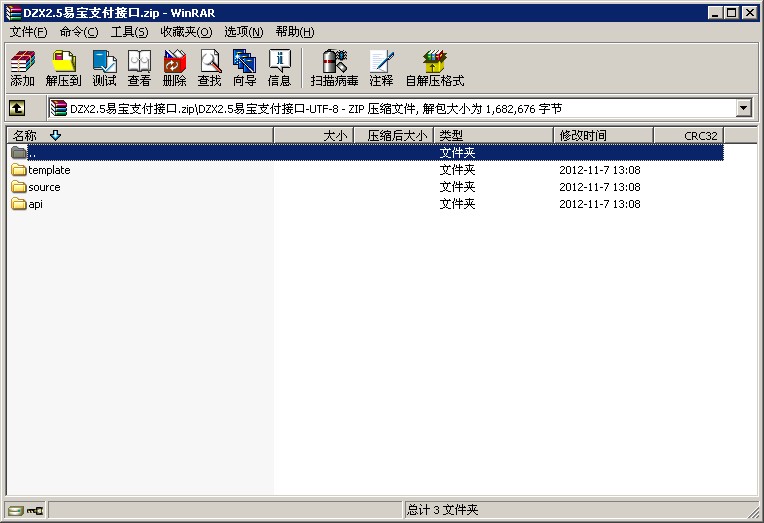Click 文件夹 type in source row
Image resolution: width=764 pixels, height=523 pixels.
(x=457, y=187)
